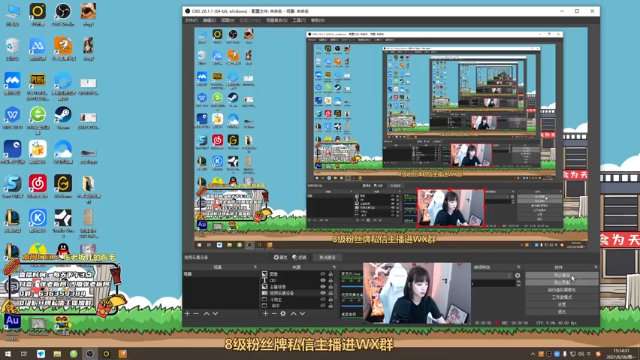The height and width of the screenshot is (360, 640).
Task: Open the dog1 image file on the desktop
Action: (88, 15)
